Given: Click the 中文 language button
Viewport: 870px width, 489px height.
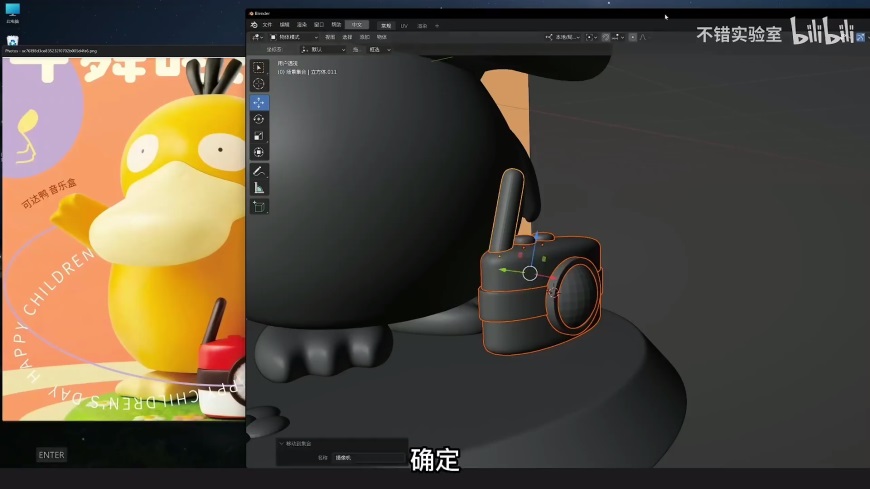Looking at the screenshot, I should 357,25.
